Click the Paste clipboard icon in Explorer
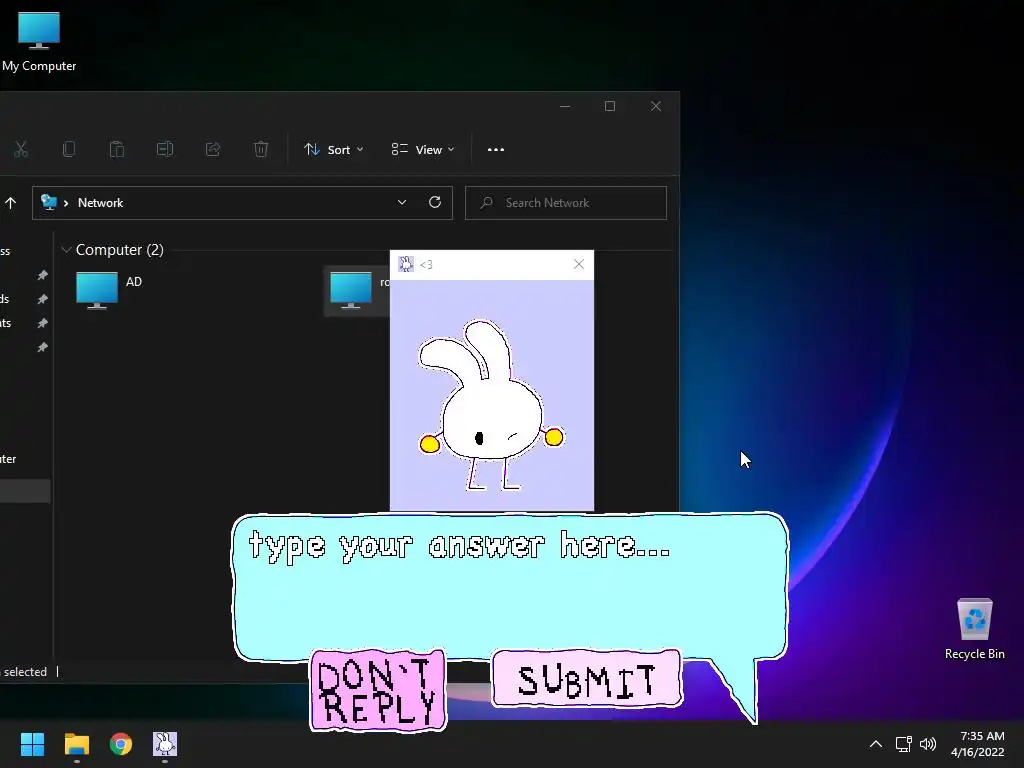Viewport: 1024px width, 768px height. point(117,150)
